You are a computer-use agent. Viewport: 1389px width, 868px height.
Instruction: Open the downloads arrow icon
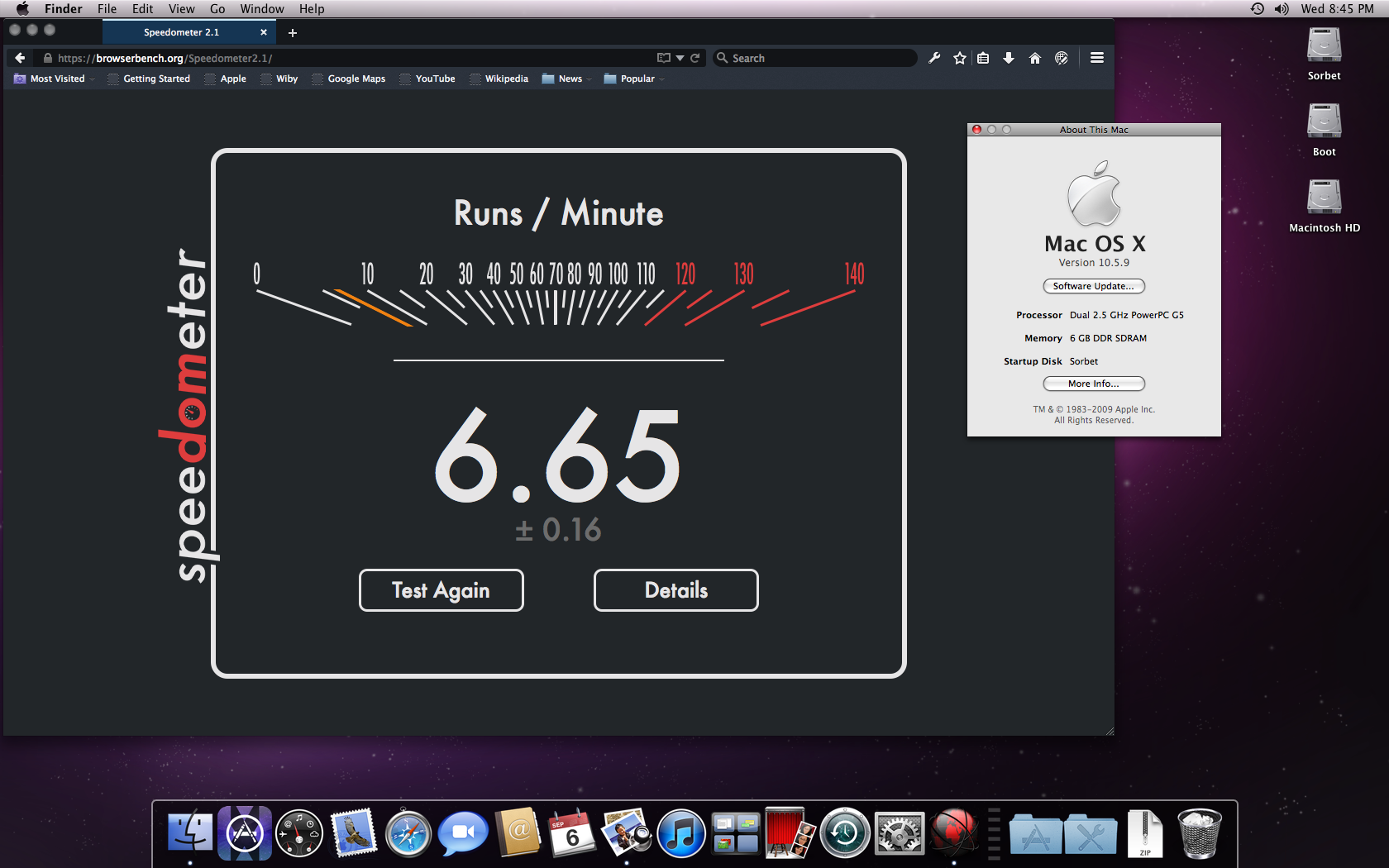tap(1009, 58)
